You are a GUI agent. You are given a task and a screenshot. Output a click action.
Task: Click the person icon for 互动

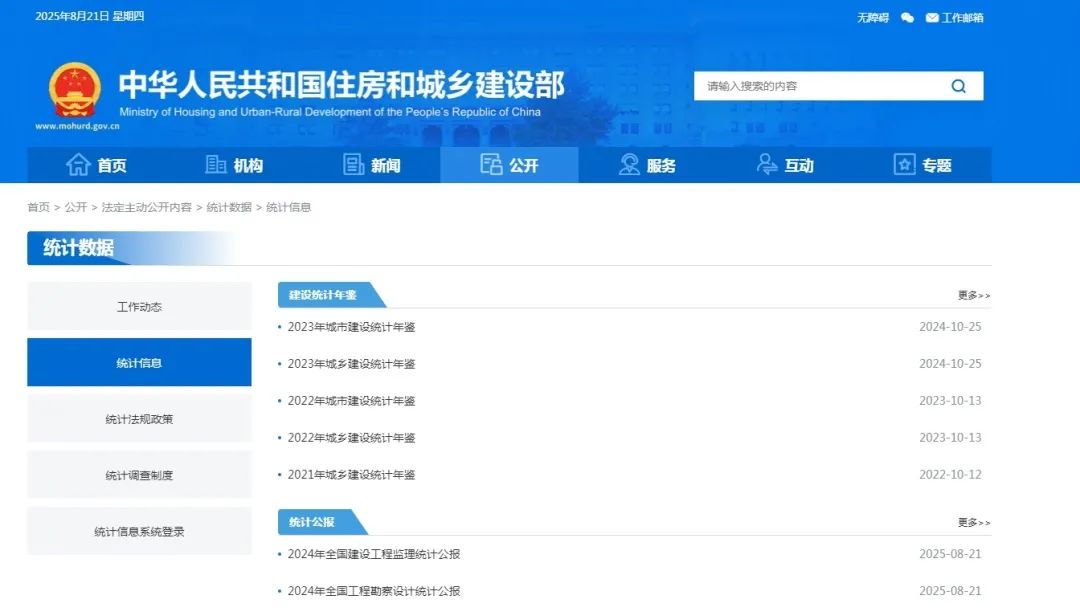[x=767, y=165]
